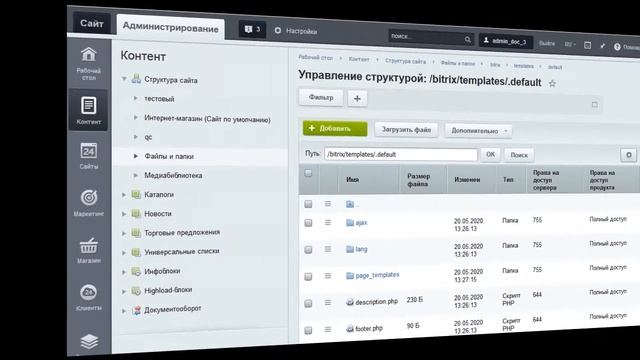Check the ajax row checkbox

pos(308,223)
